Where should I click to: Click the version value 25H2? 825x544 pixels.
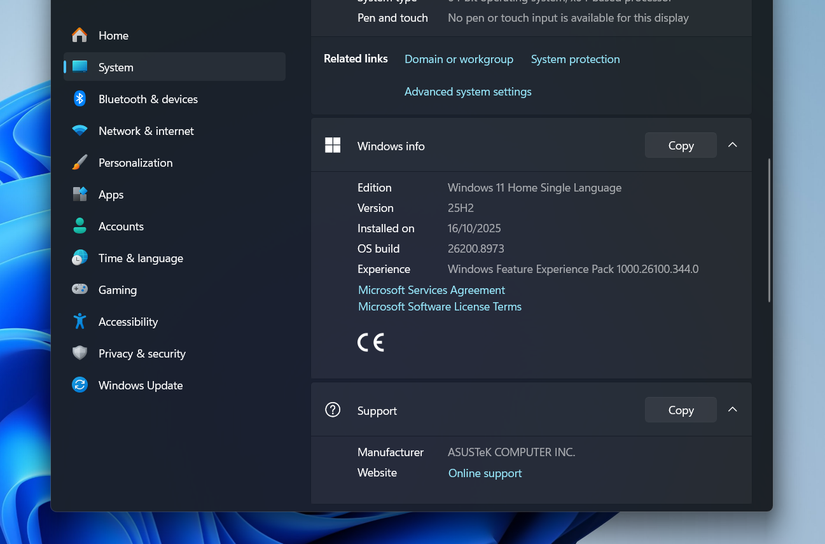tap(460, 208)
